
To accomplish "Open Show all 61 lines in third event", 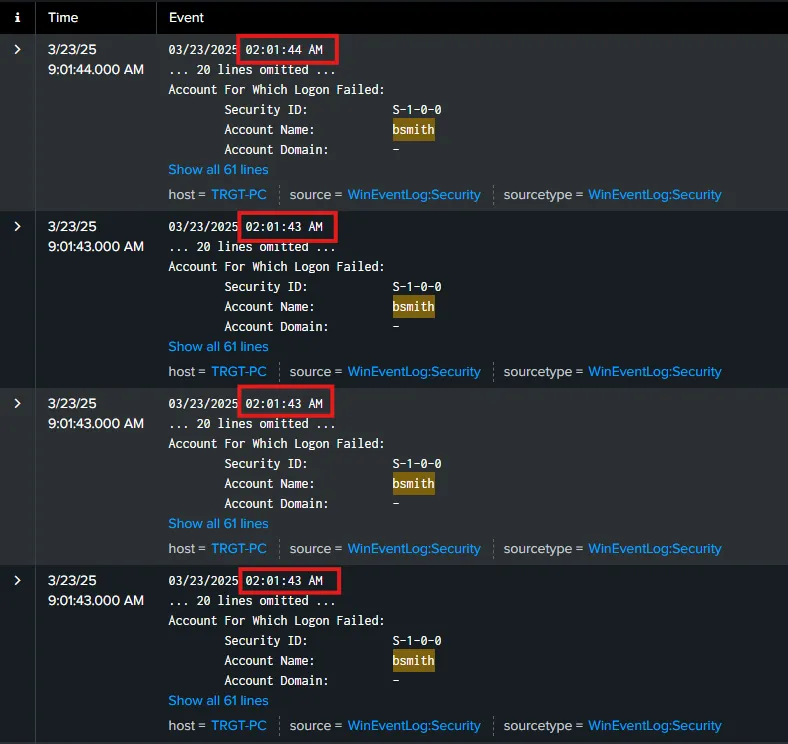I will point(218,524).
